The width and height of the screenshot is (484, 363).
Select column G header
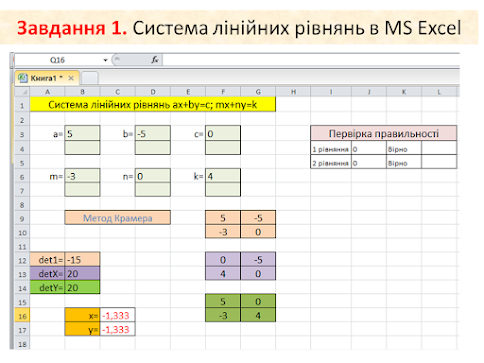click(x=258, y=92)
